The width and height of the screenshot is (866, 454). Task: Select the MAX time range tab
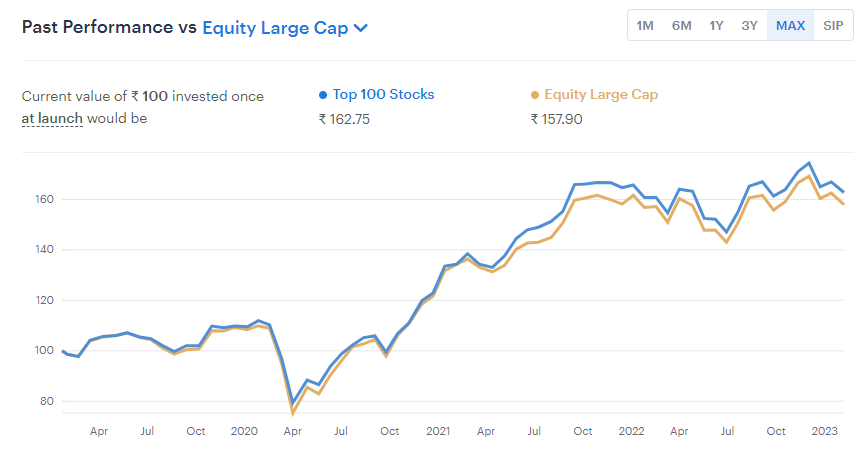pyautogui.click(x=790, y=25)
